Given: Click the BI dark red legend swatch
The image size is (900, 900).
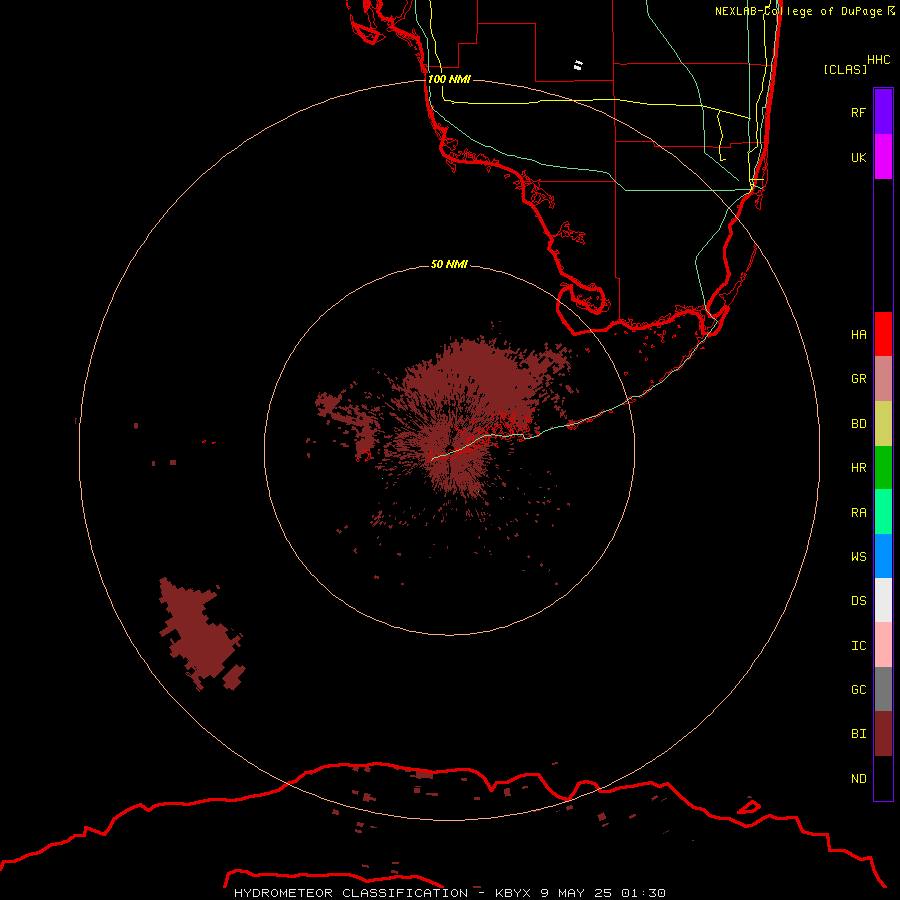Looking at the screenshot, I should coord(883,734).
